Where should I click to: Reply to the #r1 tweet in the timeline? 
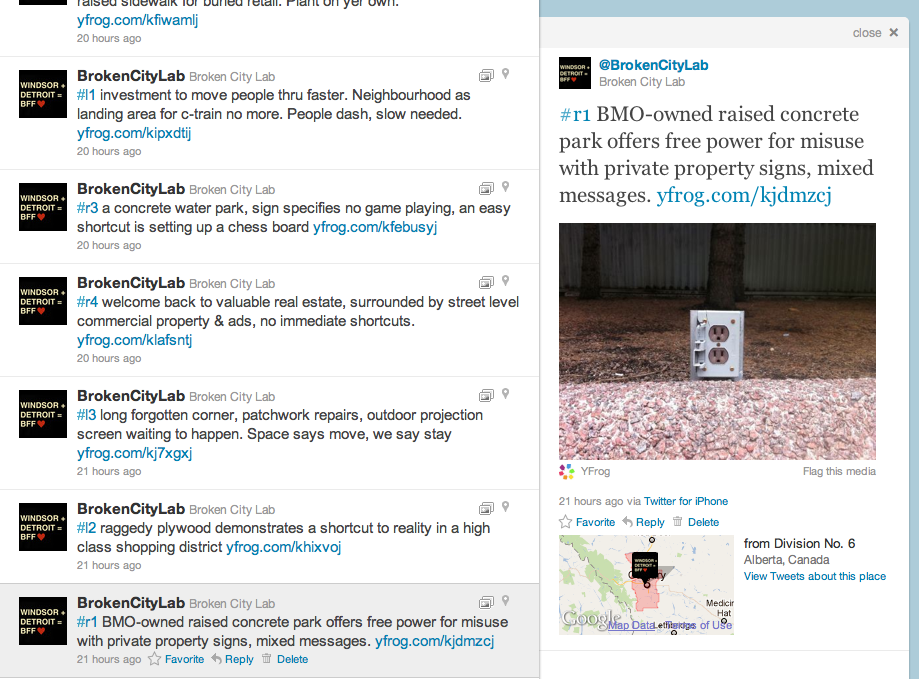(x=233, y=659)
